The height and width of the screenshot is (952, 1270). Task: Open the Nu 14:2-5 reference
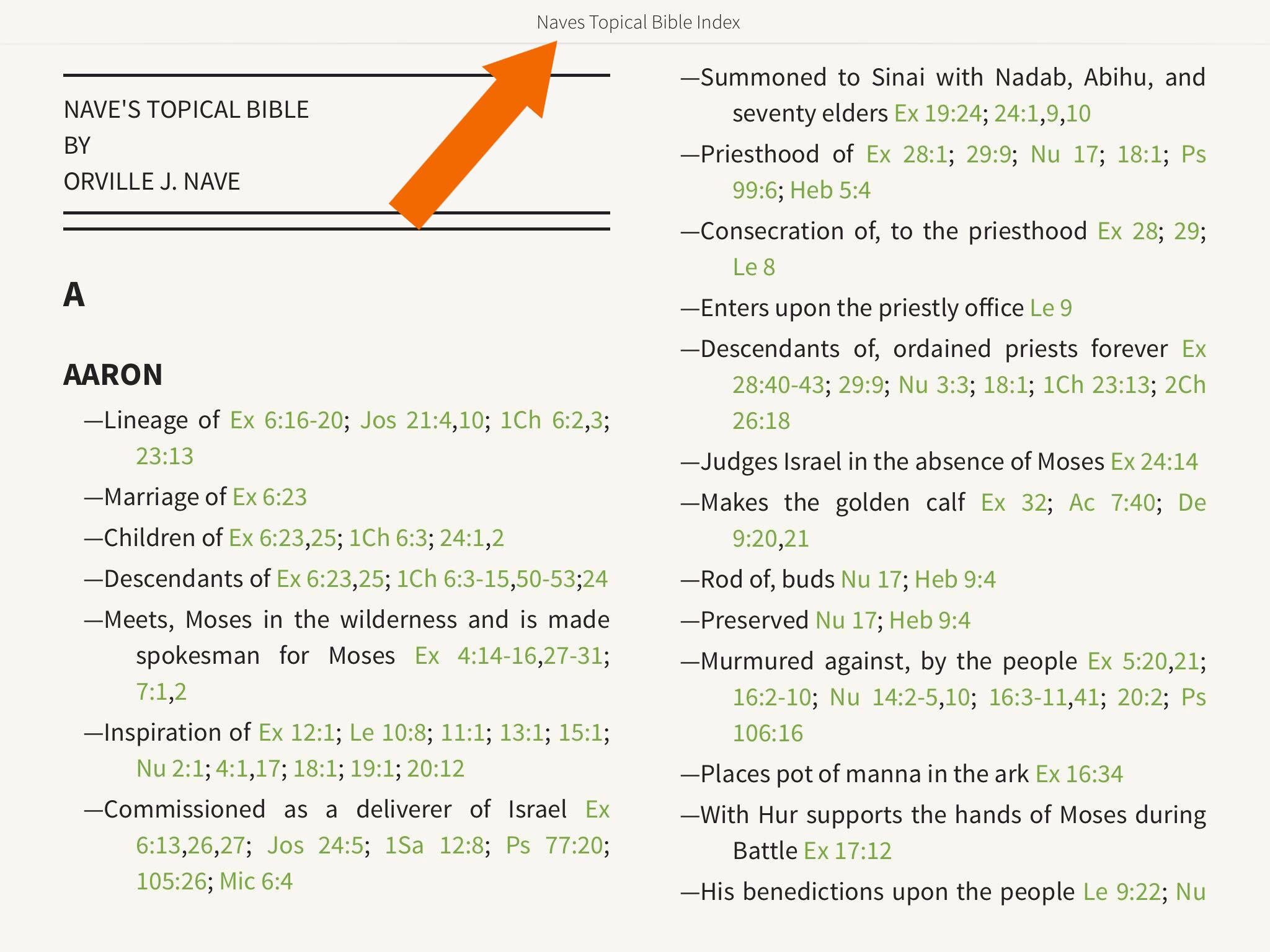pos(884,698)
